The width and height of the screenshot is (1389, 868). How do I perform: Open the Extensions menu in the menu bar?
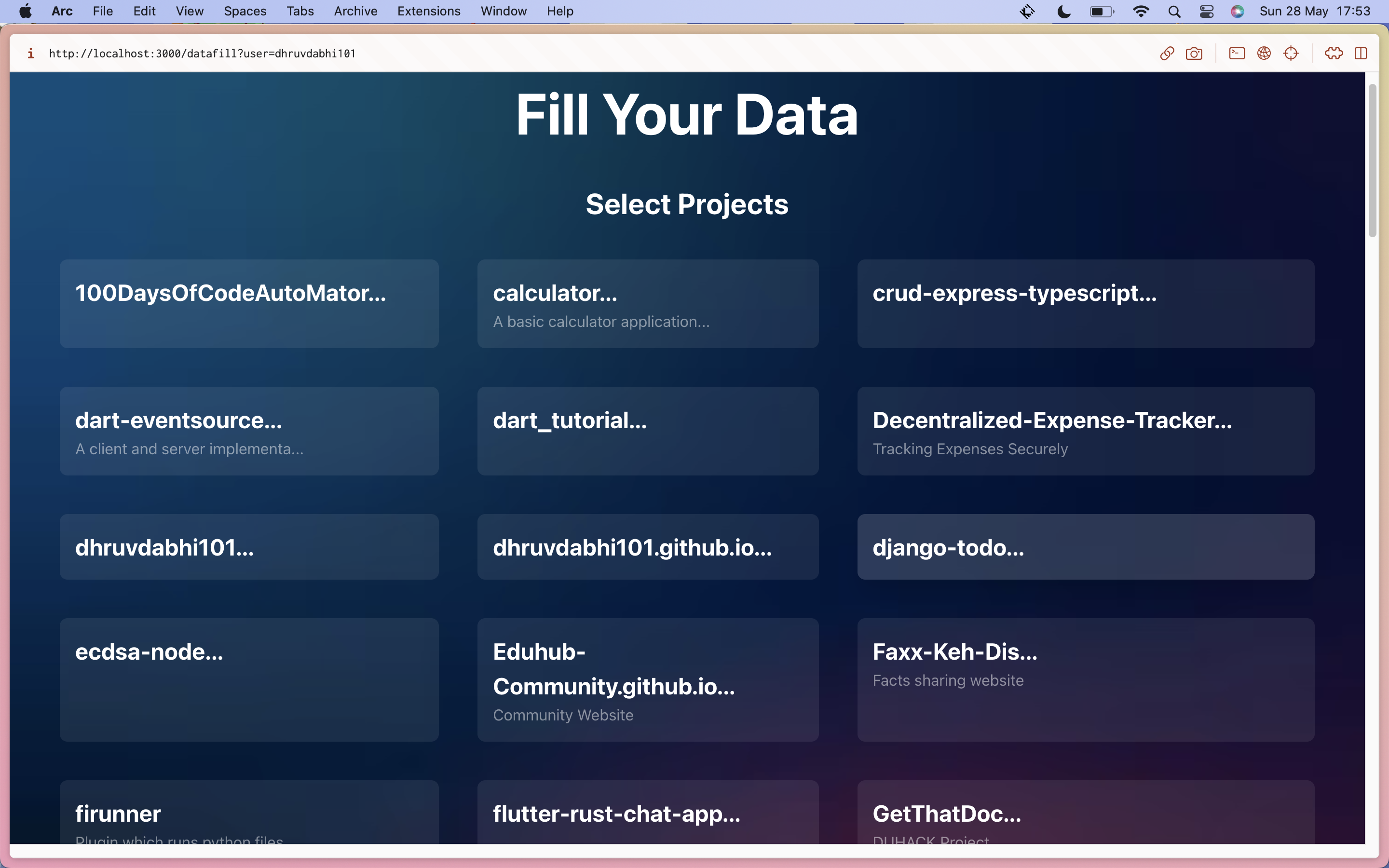(x=429, y=12)
